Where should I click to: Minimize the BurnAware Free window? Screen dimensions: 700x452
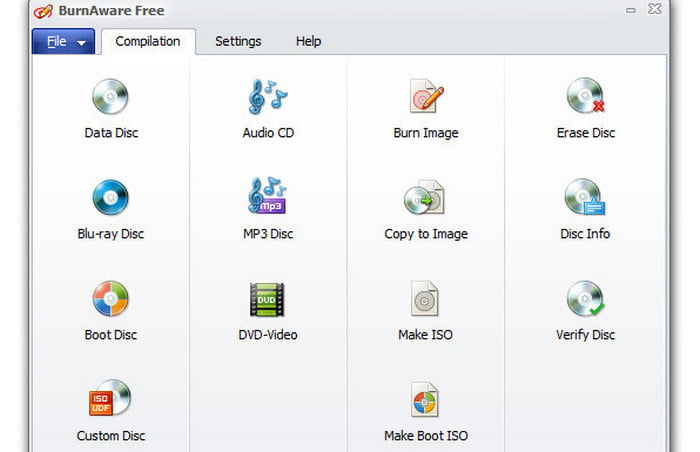pyautogui.click(x=630, y=10)
